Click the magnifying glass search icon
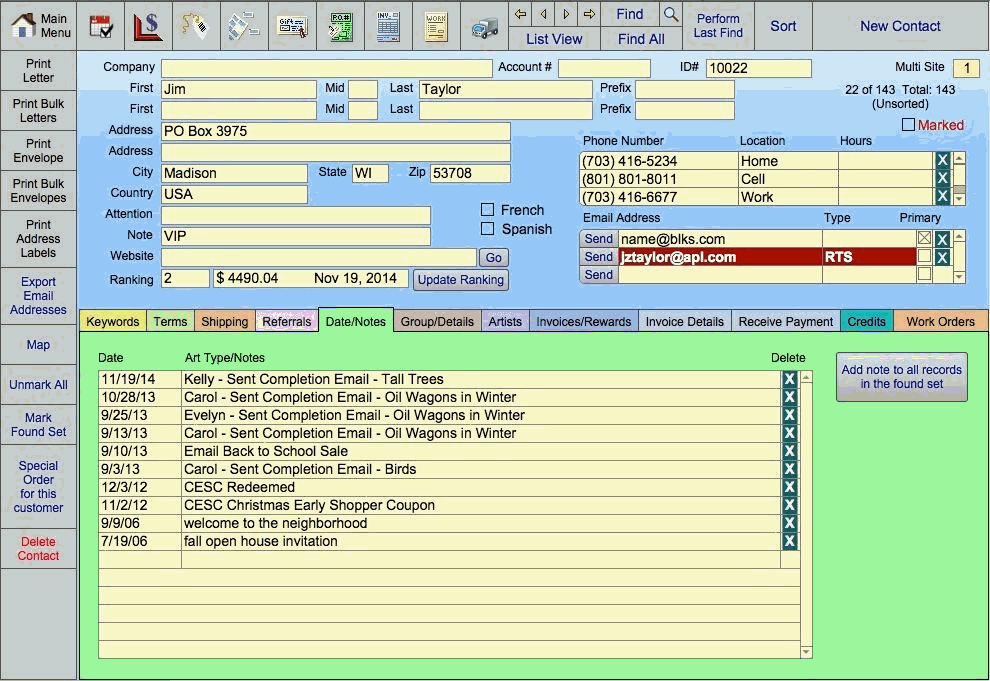This screenshot has height=681, width=990. (671, 14)
